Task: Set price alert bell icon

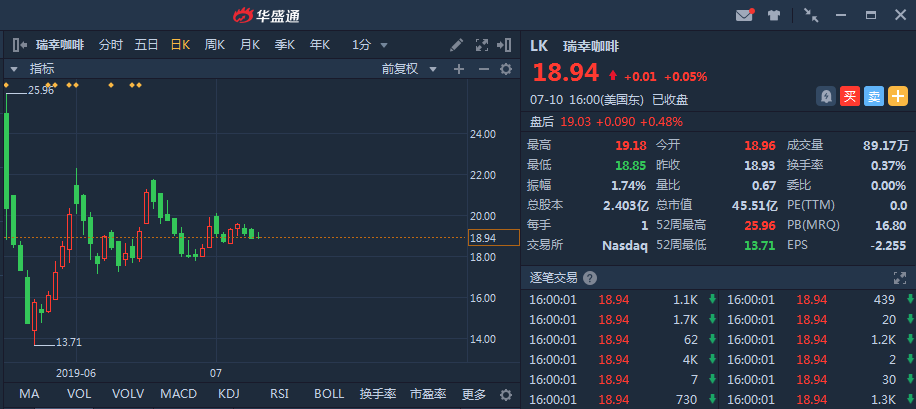Action: [x=826, y=96]
